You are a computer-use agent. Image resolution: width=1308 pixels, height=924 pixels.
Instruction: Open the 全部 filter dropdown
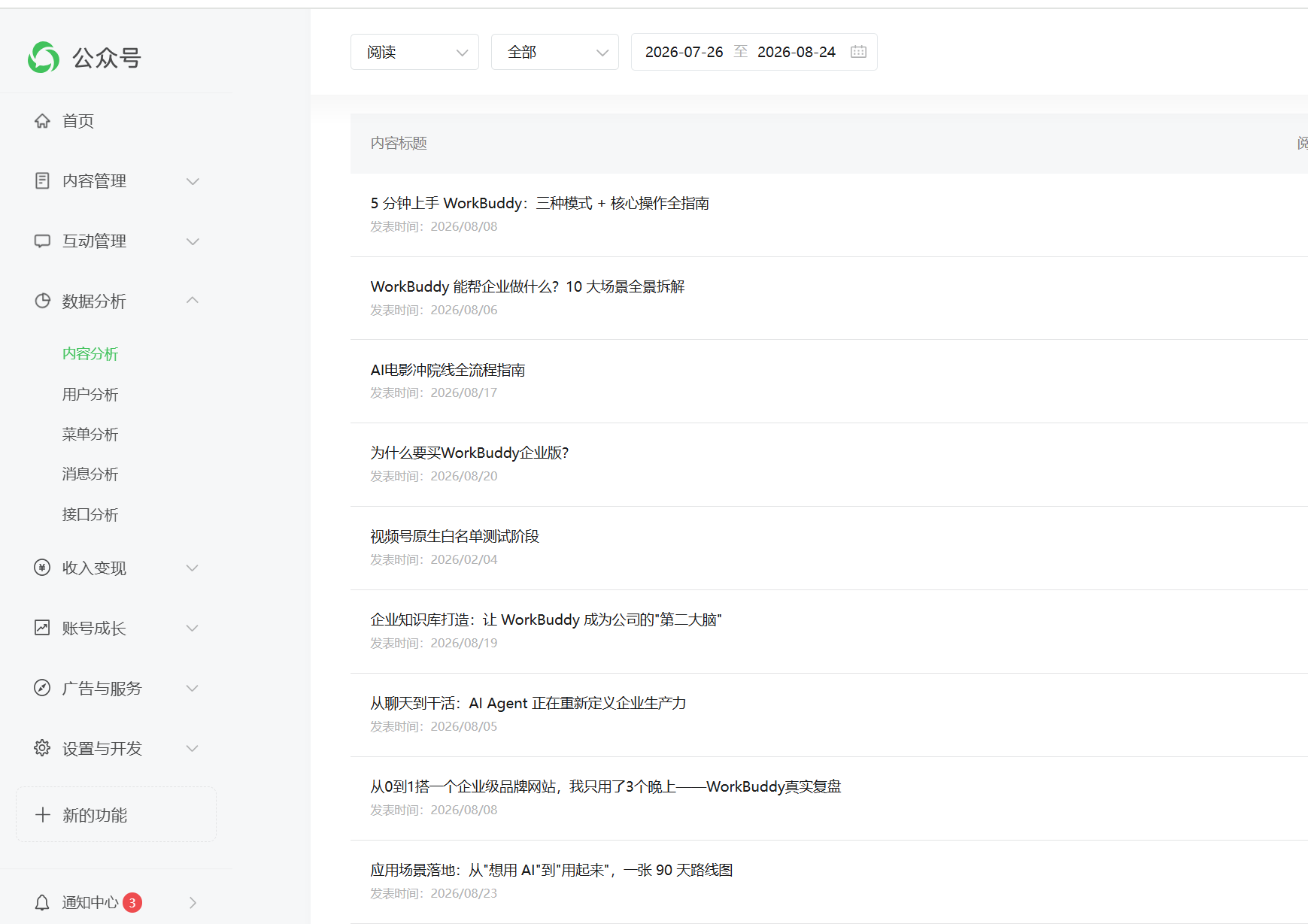[555, 52]
